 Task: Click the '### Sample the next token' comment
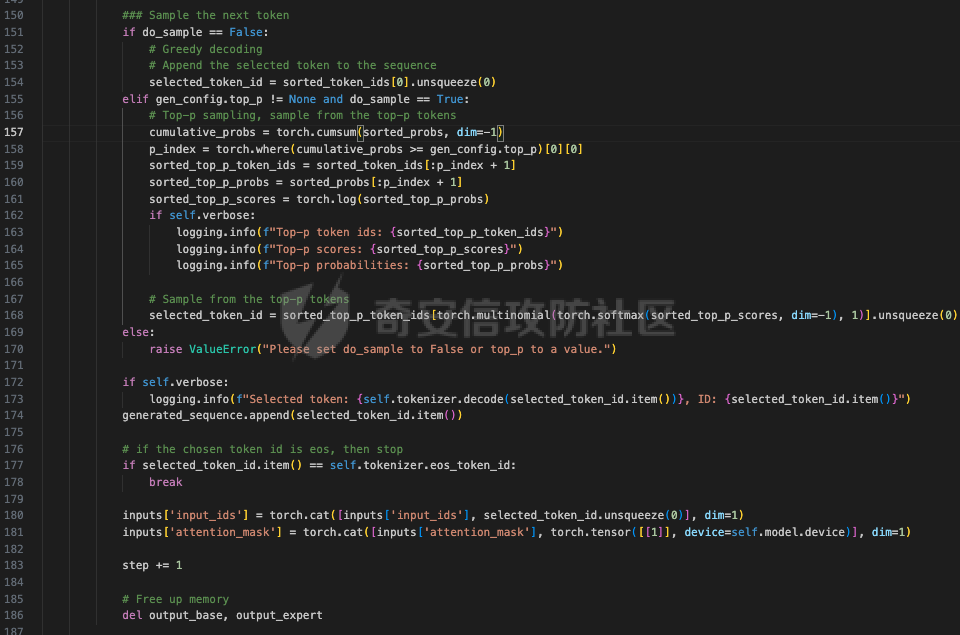tap(205, 15)
